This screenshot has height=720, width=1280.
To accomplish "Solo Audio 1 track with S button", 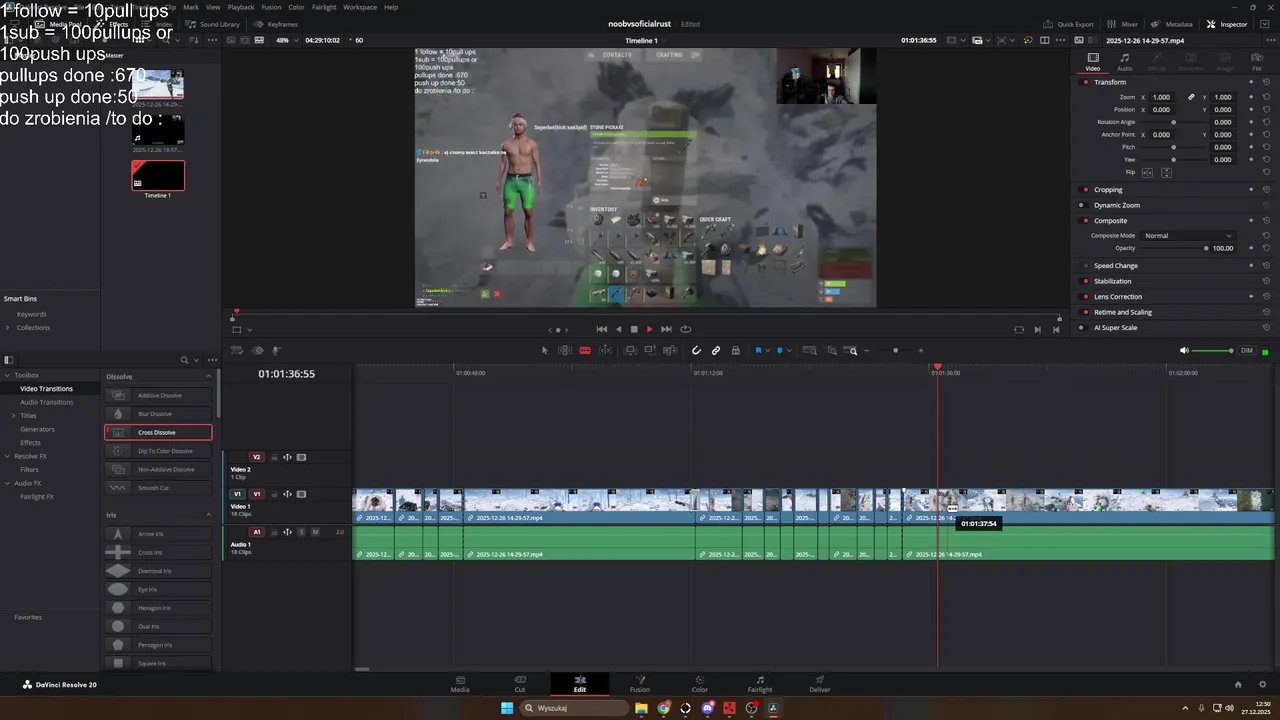I will coord(301,532).
